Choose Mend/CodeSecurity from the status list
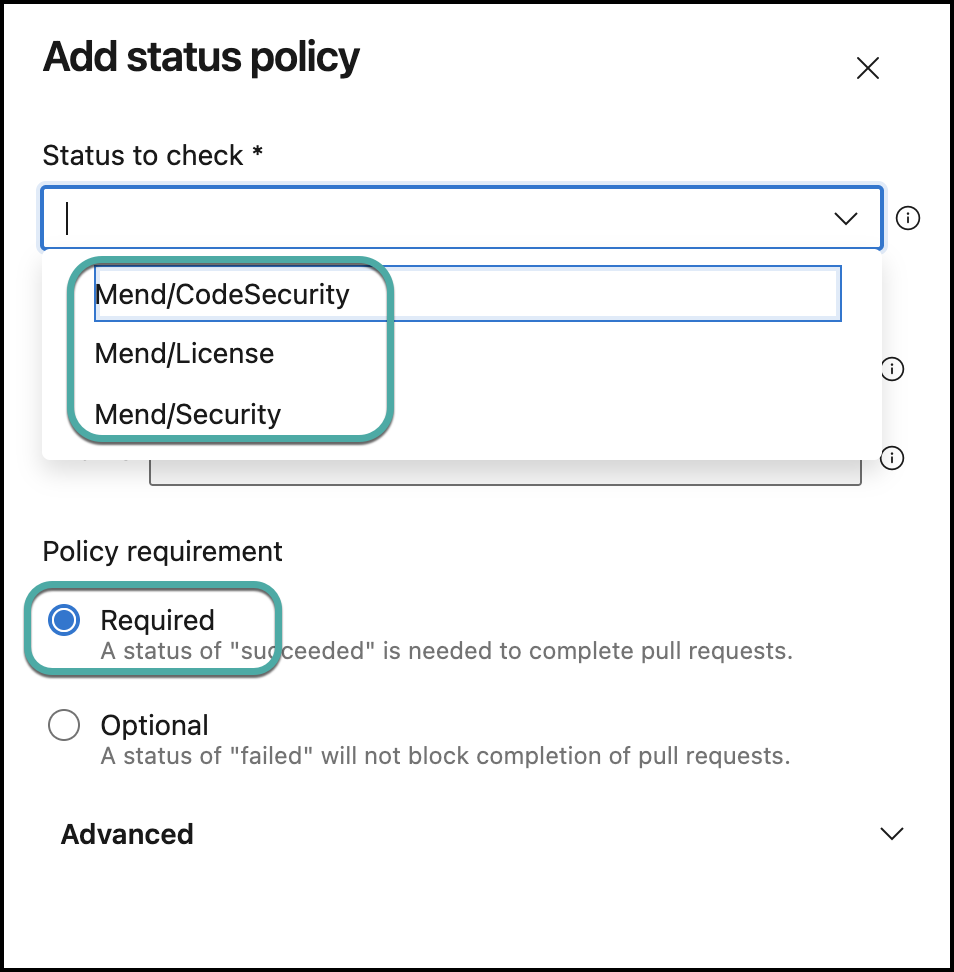 [222, 295]
